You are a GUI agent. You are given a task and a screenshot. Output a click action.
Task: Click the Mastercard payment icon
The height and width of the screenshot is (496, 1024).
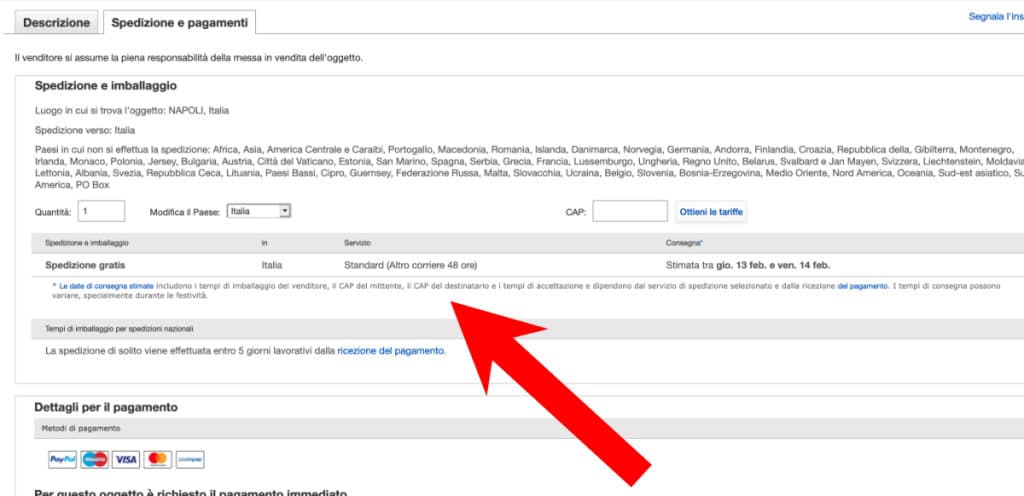pos(157,459)
